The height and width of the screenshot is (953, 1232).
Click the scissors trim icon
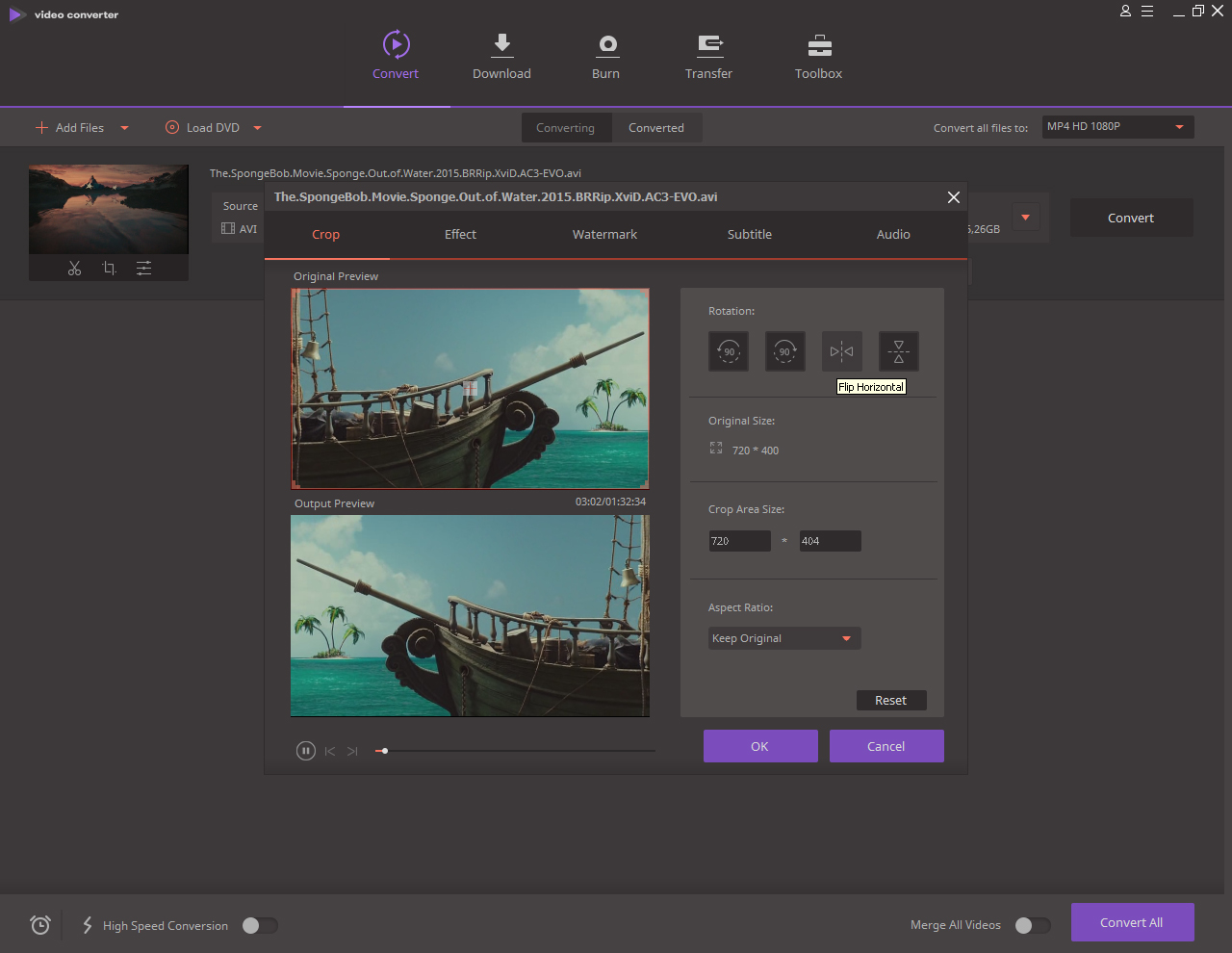point(75,269)
